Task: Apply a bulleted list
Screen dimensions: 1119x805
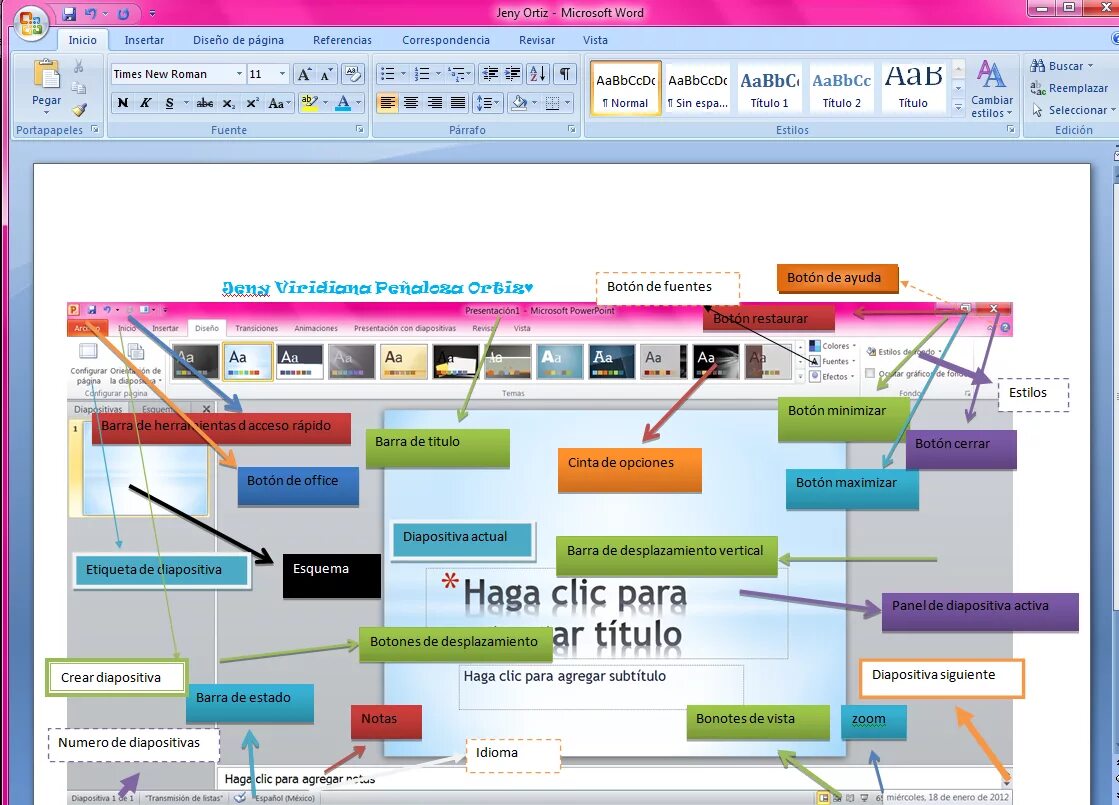Action: 388,74
